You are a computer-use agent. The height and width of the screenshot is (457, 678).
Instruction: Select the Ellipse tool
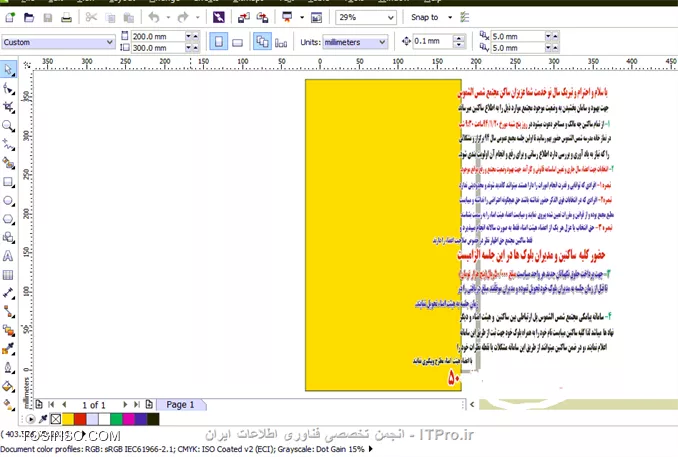[x=8, y=201]
